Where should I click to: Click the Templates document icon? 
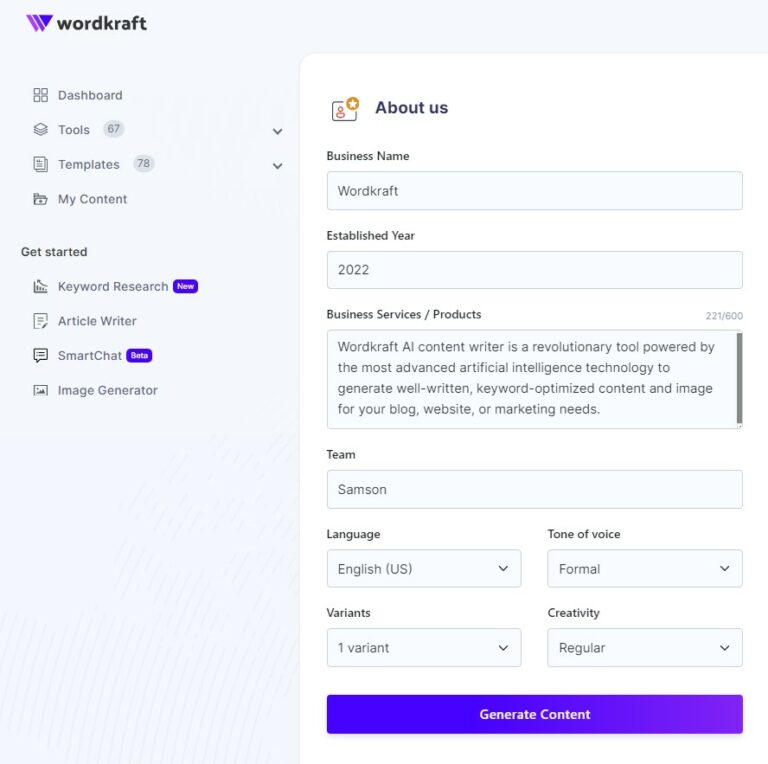coord(40,164)
